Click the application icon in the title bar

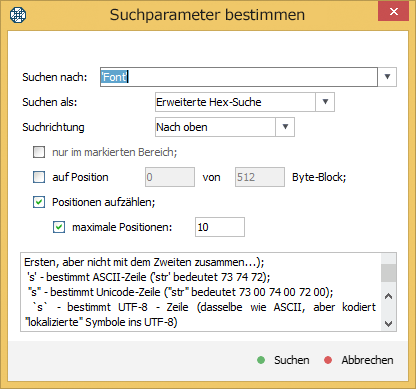tap(18, 15)
